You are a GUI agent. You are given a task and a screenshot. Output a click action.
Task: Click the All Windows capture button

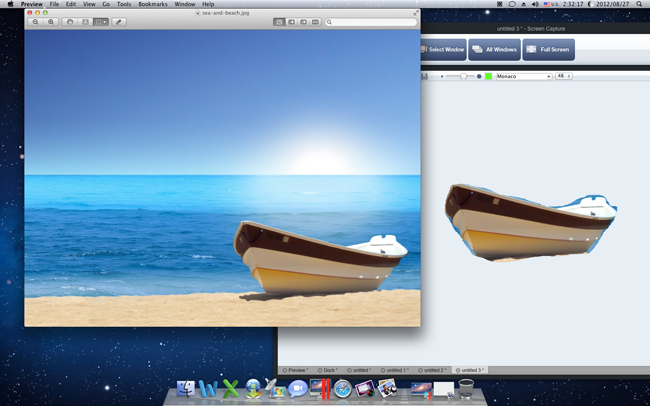[x=494, y=49]
